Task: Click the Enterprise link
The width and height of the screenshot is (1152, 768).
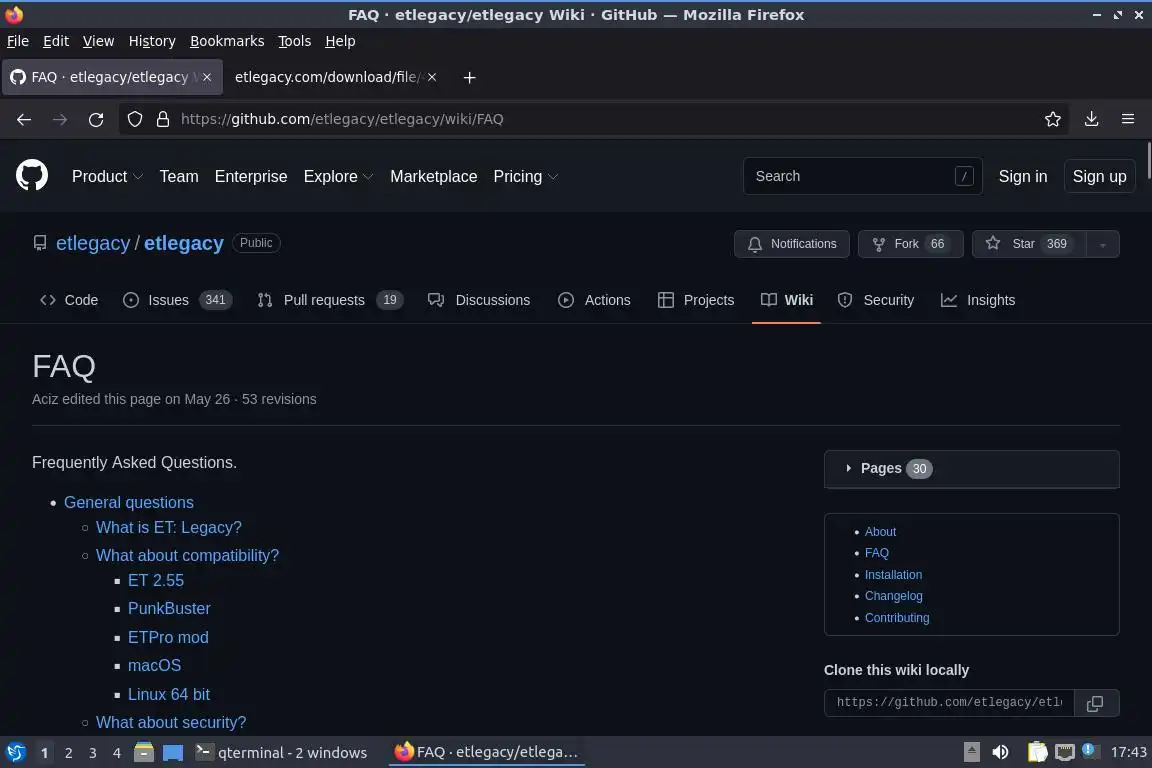Action: point(251,176)
